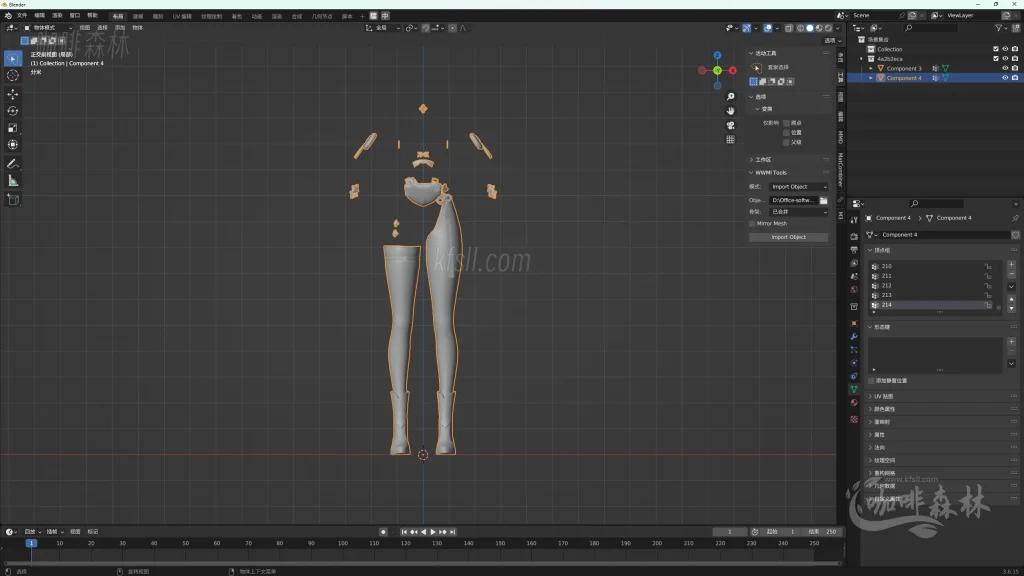Open the Object properties tab icon
The width and height of the screenshot is (1024, 576).
[854, 323]
